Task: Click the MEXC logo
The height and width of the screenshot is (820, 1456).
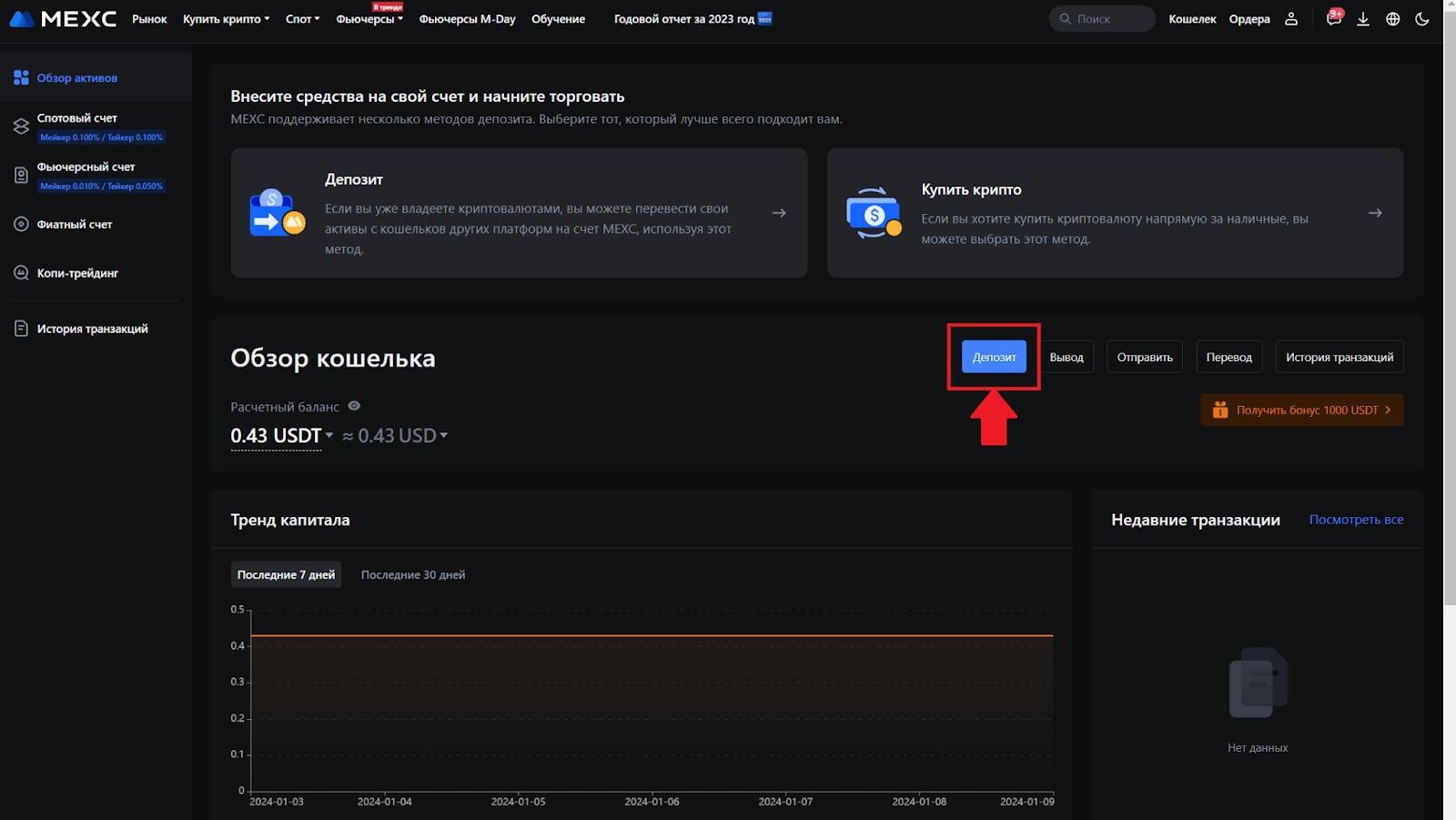Action: 63,19
